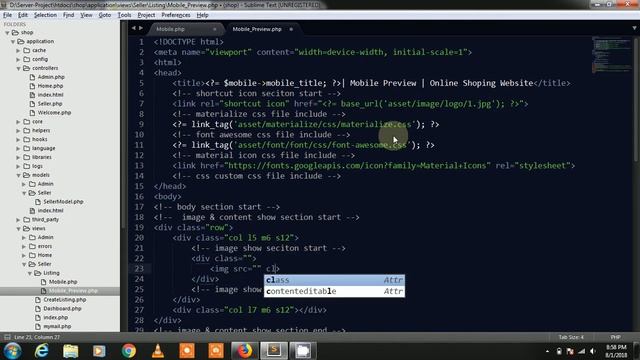This screenshot has height=360, width=640.
Task: Go to next tab with right arrow
Action: 141,28
